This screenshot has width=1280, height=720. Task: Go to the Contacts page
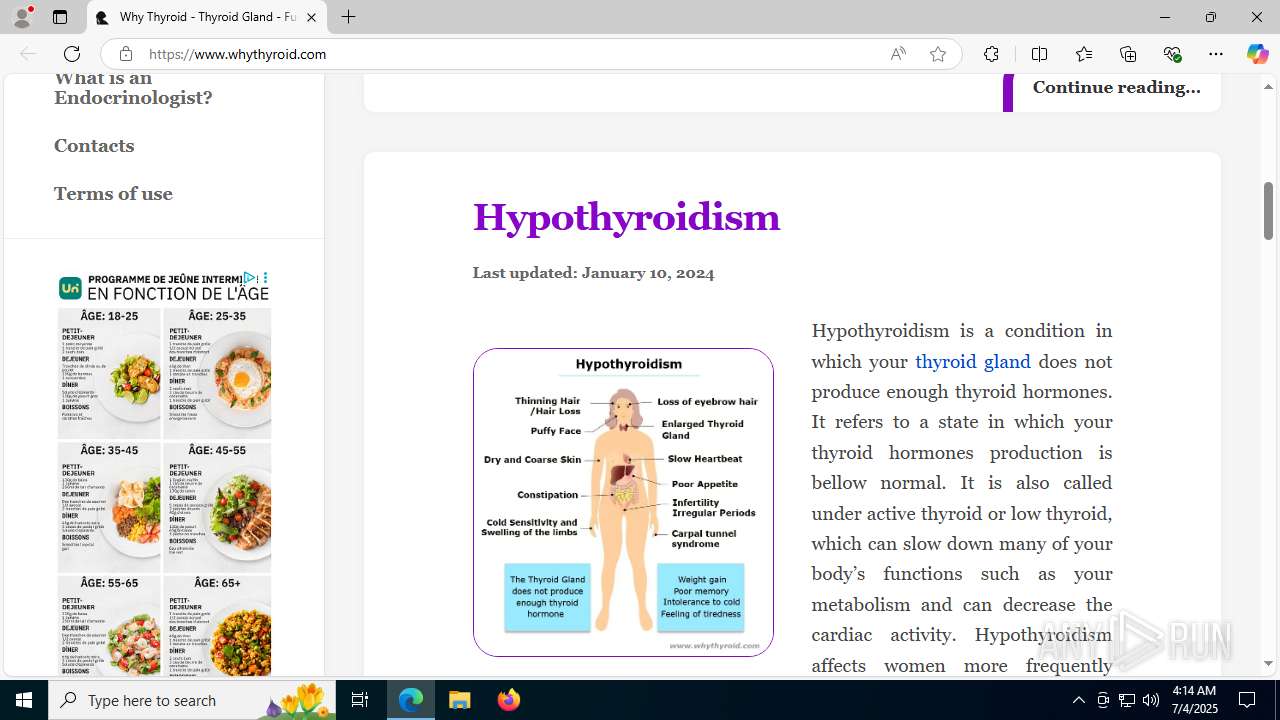(x=94, y=146)
